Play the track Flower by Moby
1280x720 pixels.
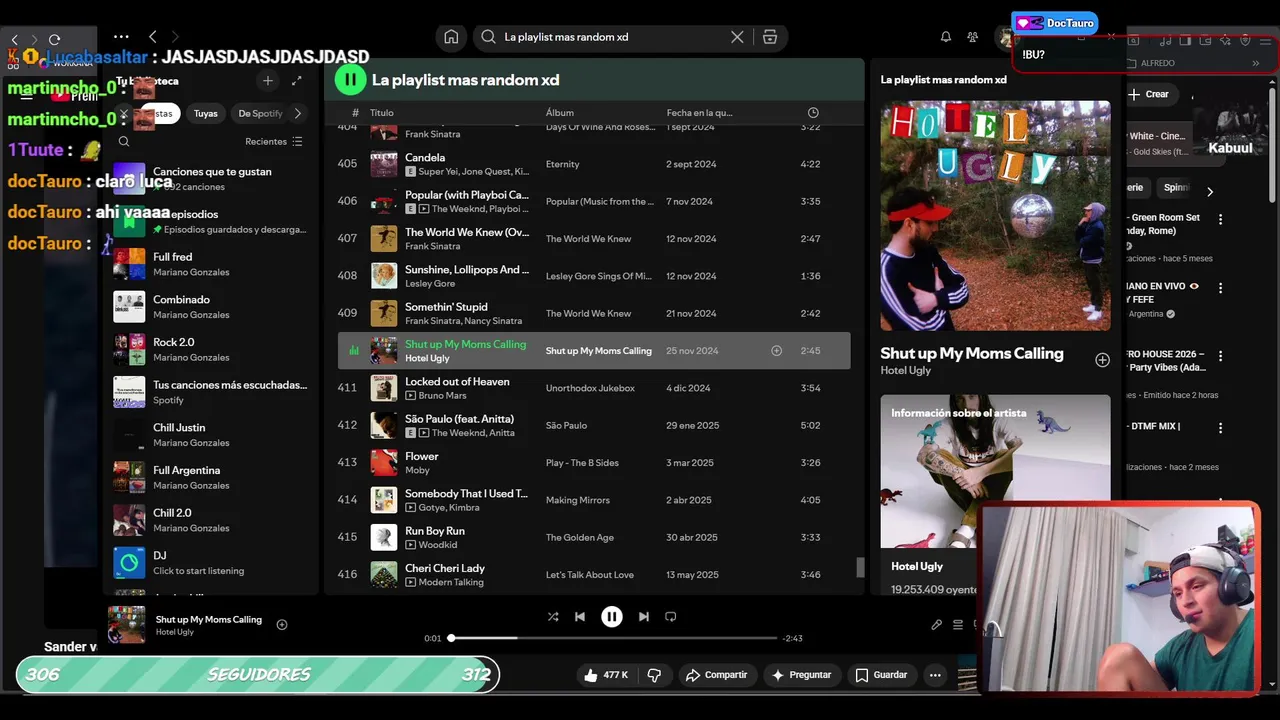(594, 463)
